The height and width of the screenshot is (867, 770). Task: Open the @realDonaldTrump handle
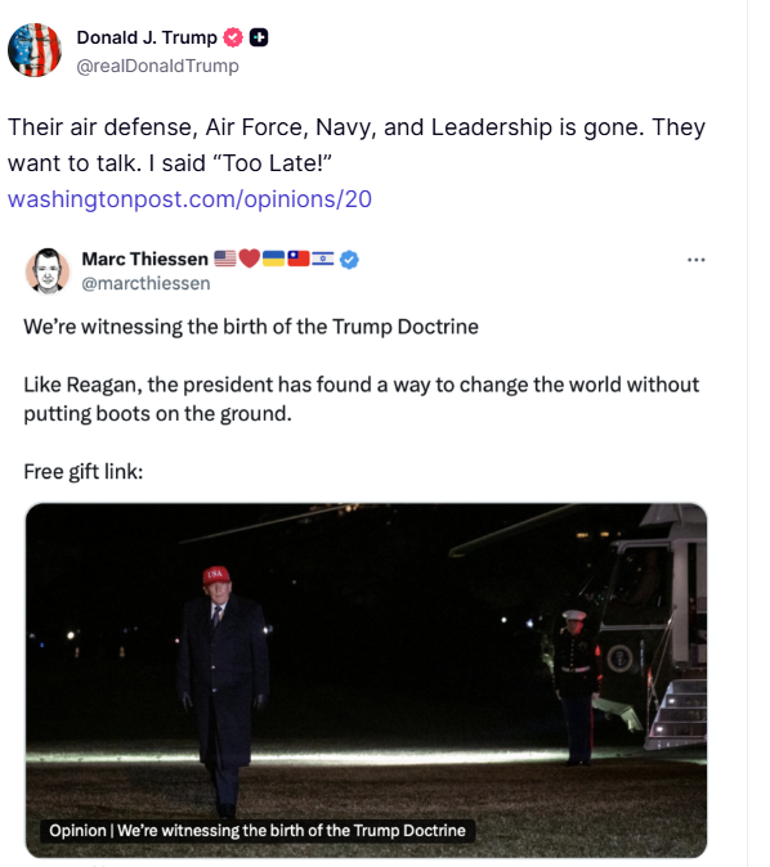(x=158, y=66)
